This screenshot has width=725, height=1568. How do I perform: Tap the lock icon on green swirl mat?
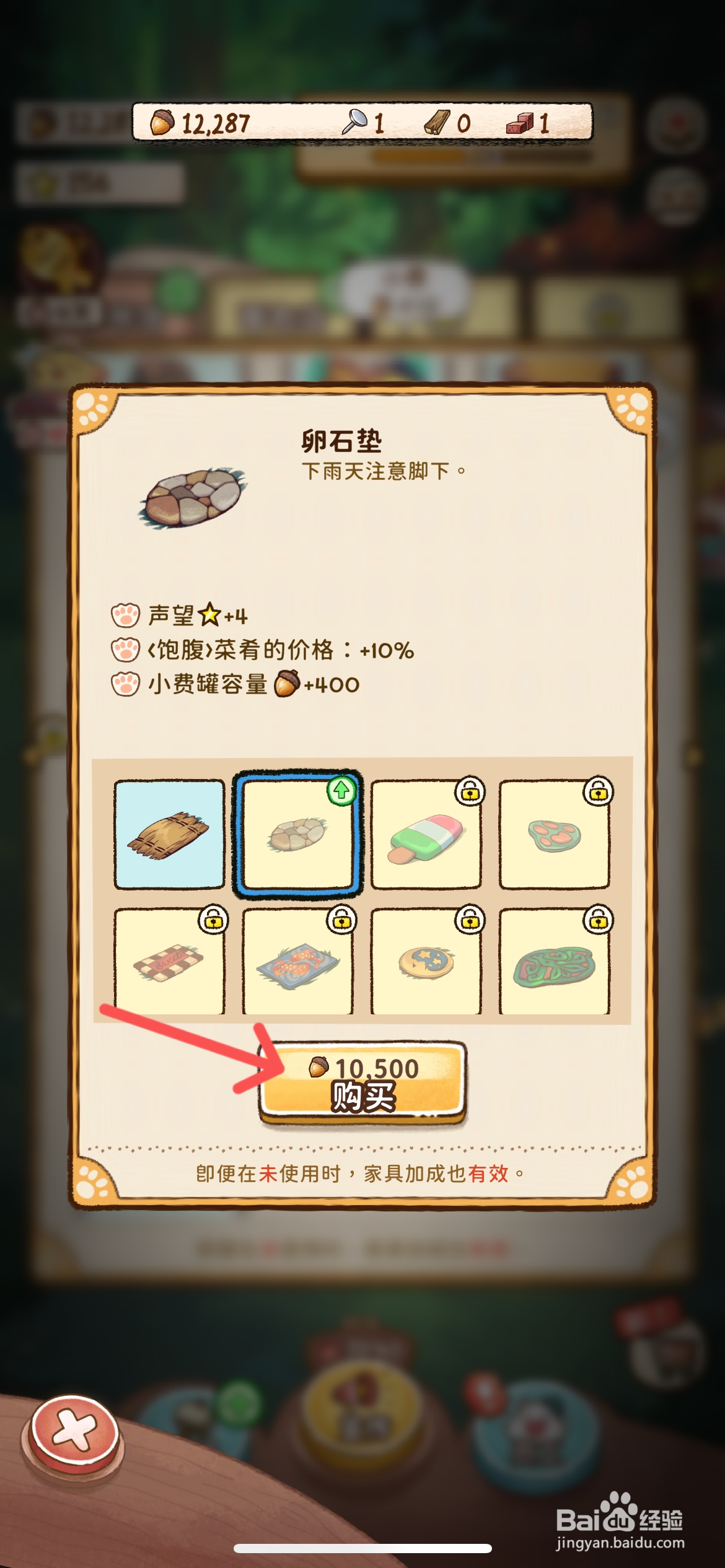(599, 920)
